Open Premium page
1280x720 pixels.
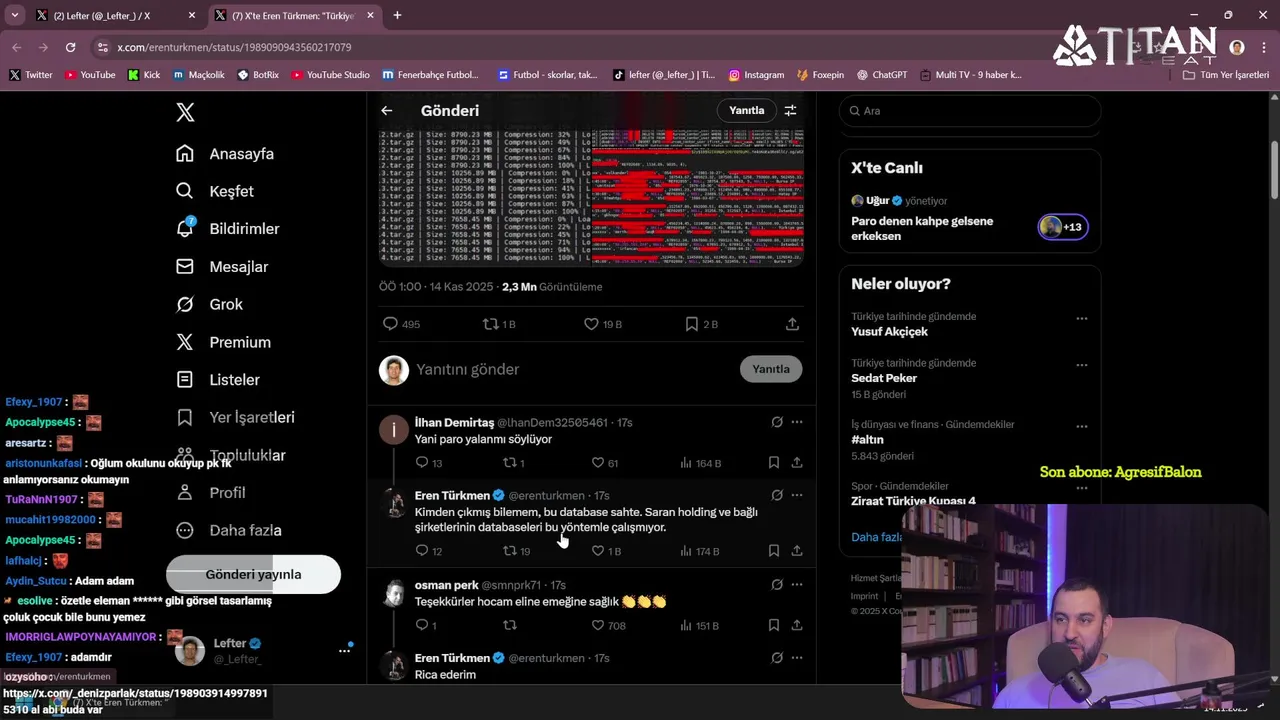click(223, 342)
